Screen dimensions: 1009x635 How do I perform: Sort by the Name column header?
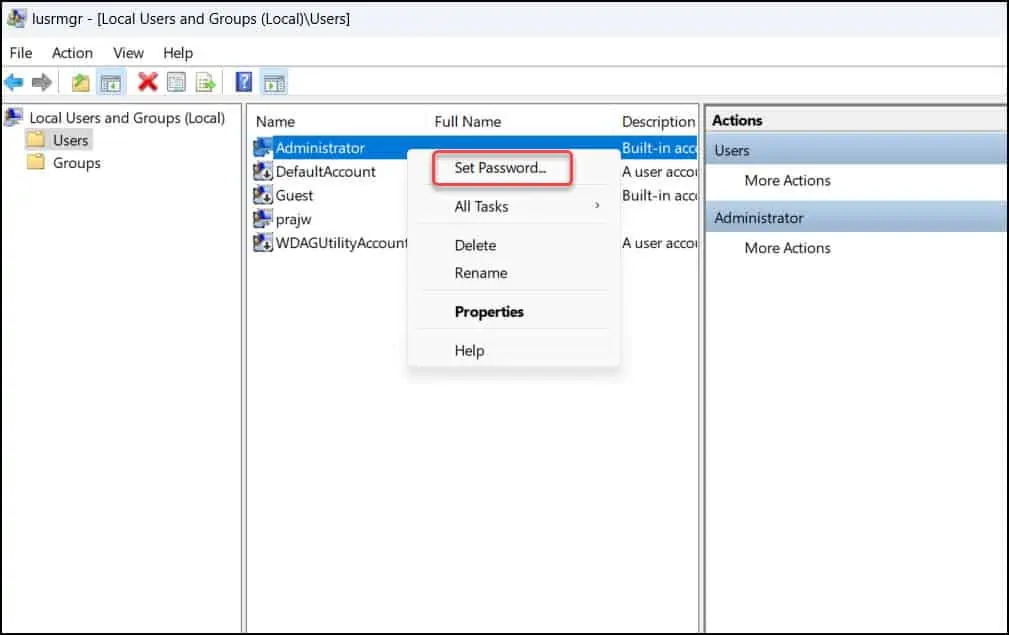pos(275,122)
